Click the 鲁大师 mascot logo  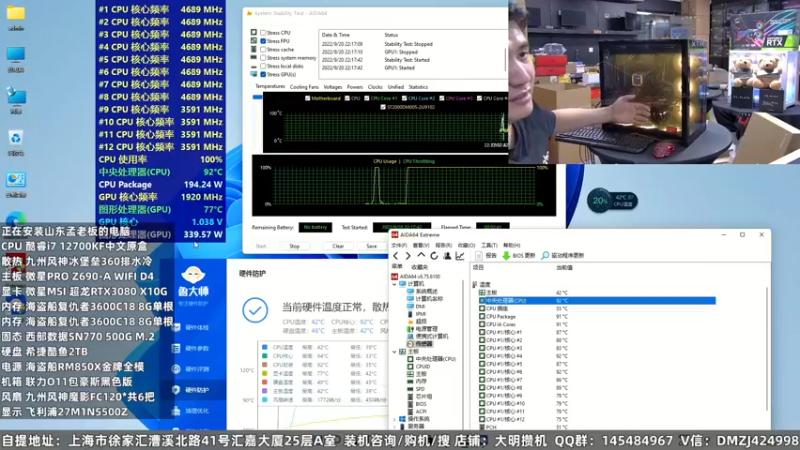pyautogui.click(x=193, y=276)
